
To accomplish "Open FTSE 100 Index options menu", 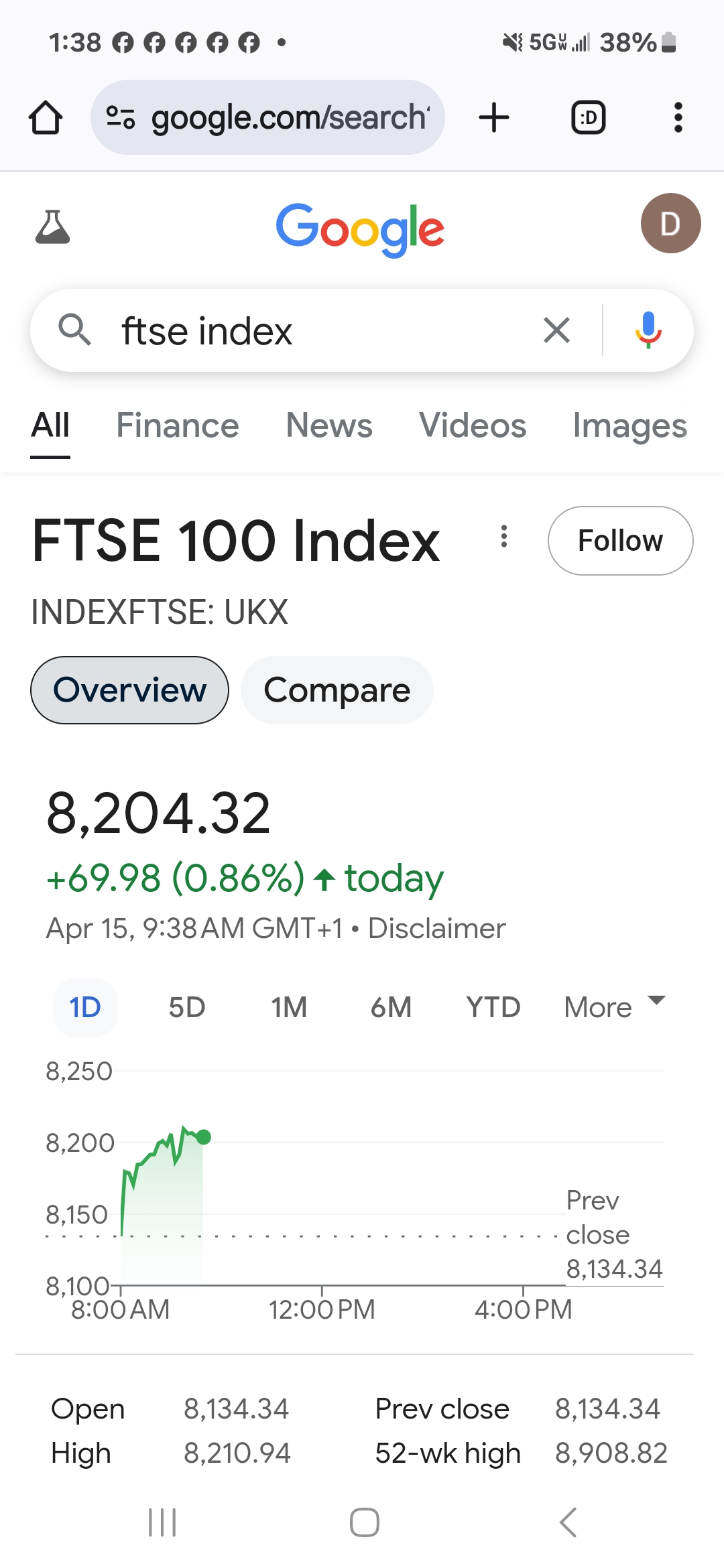I will coord(504,536).
